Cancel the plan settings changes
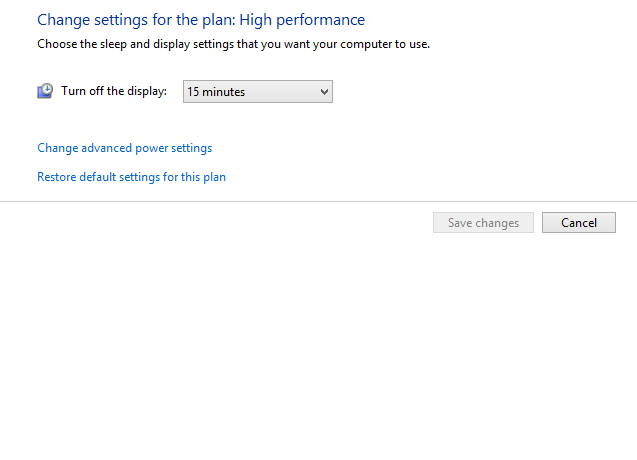 click(x=578, y=222)
